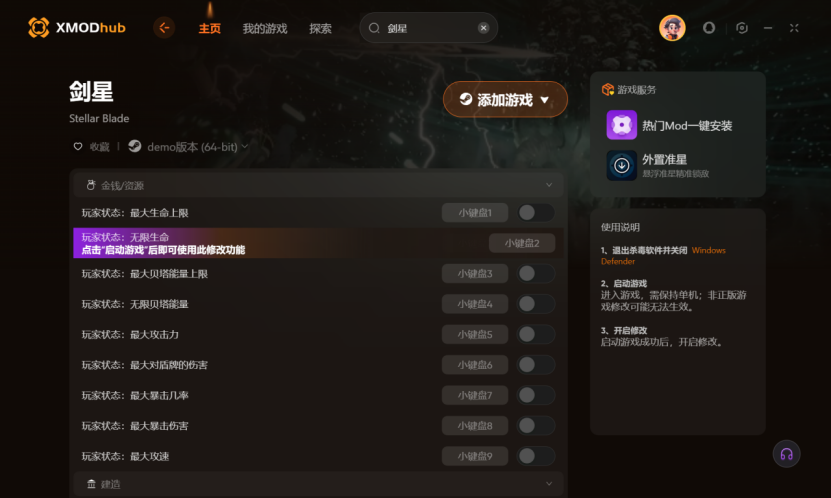831x498 pixels.
Task: Click the 添加游戏 button
Action: (x=505, y=100)
